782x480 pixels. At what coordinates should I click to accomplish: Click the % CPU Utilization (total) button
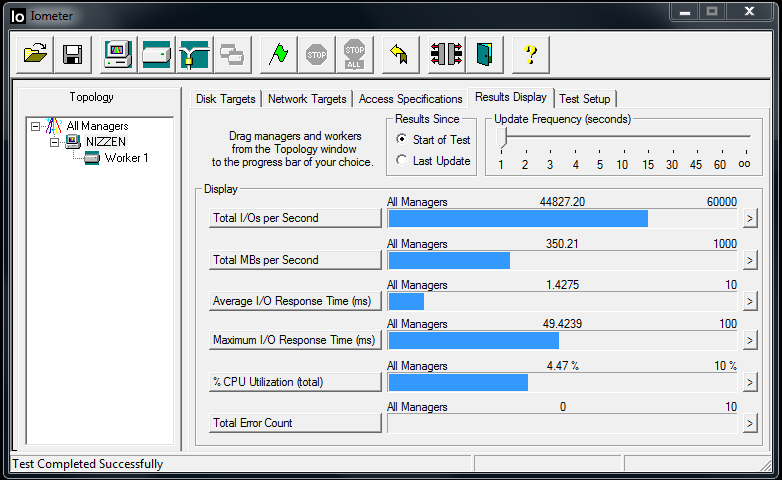pos(295,382)
